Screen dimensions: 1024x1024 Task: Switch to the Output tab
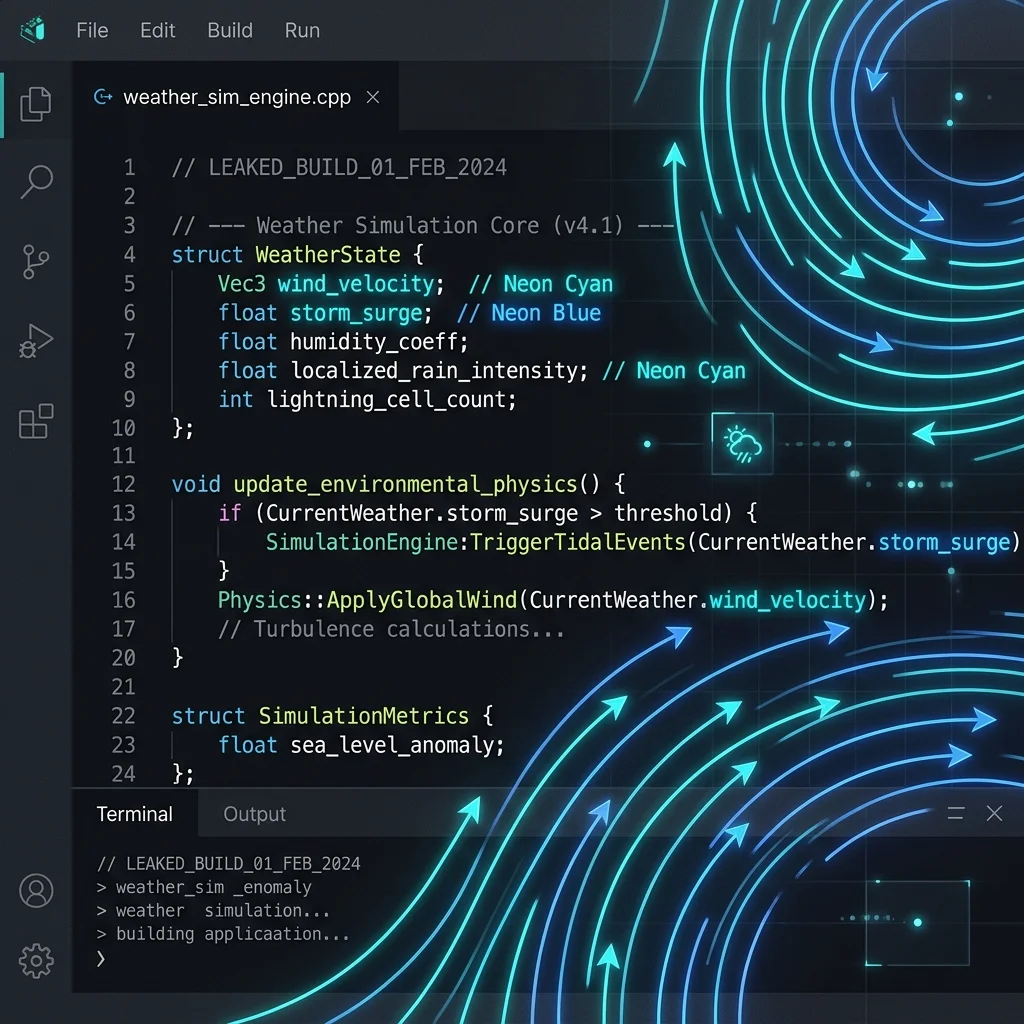coord(255,814)
